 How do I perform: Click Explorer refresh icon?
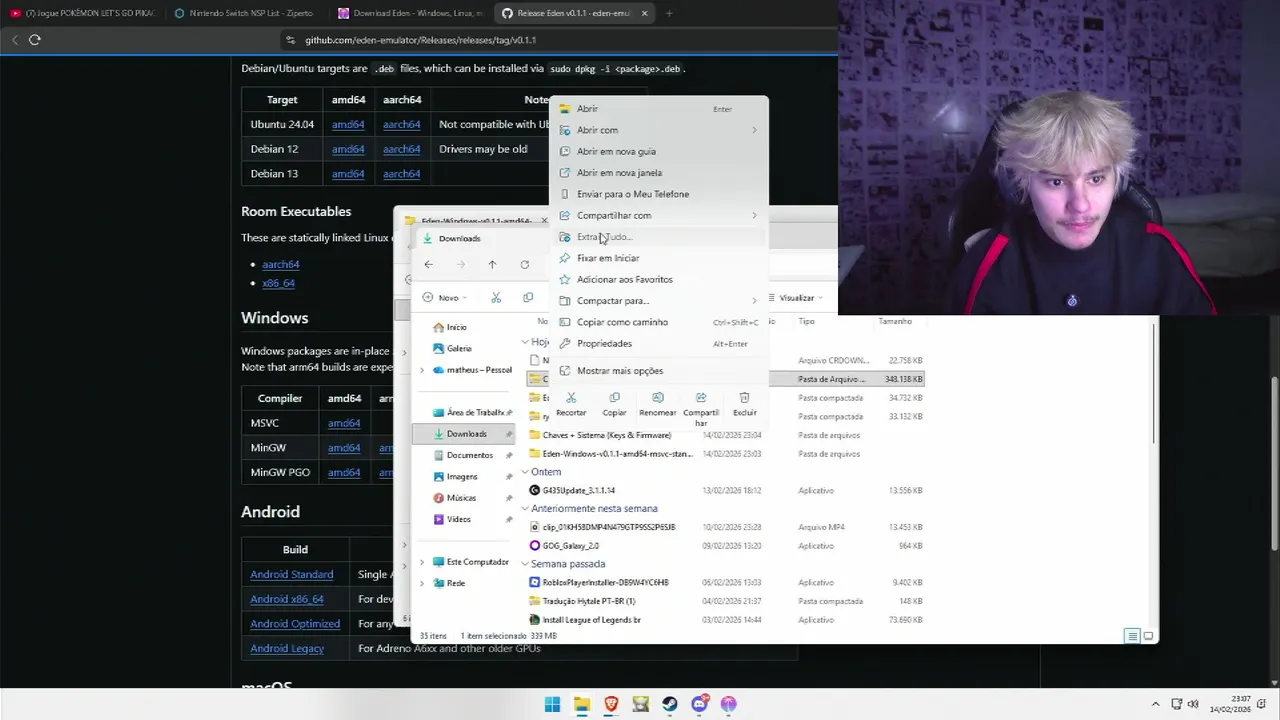coord(525,264)
